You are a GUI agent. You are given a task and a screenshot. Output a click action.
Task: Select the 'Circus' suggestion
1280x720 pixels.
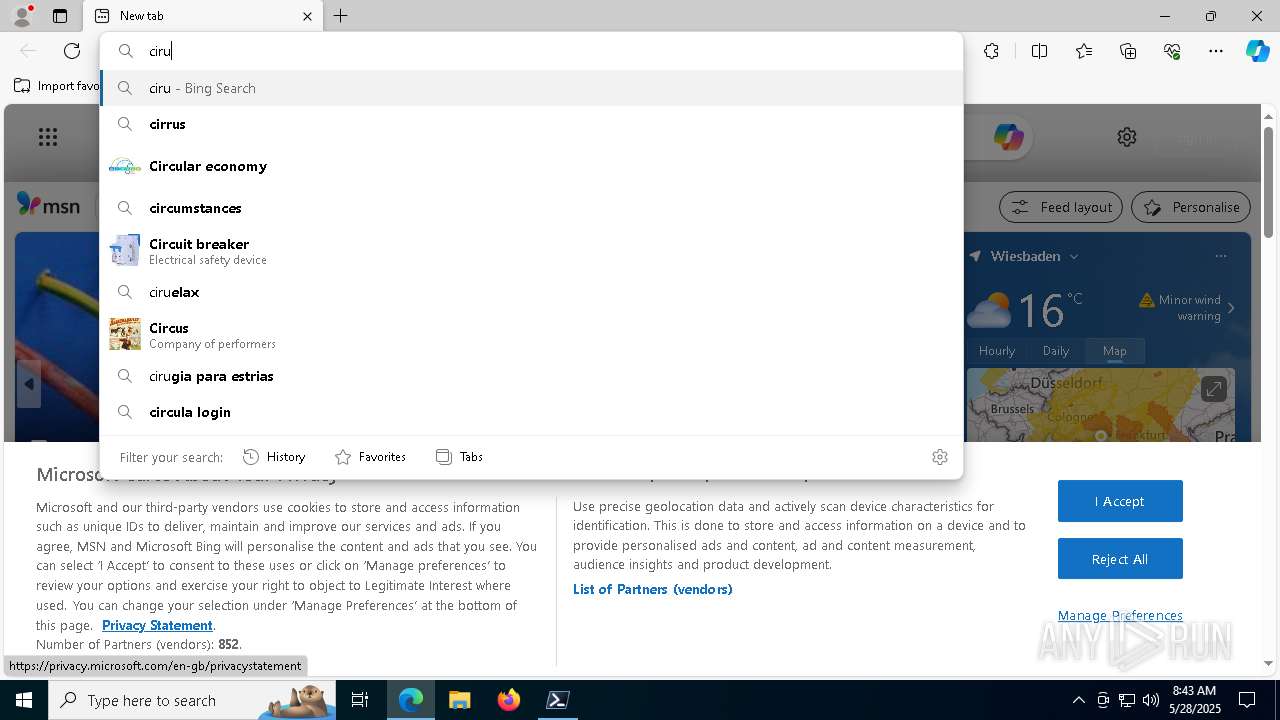point(531,334)
